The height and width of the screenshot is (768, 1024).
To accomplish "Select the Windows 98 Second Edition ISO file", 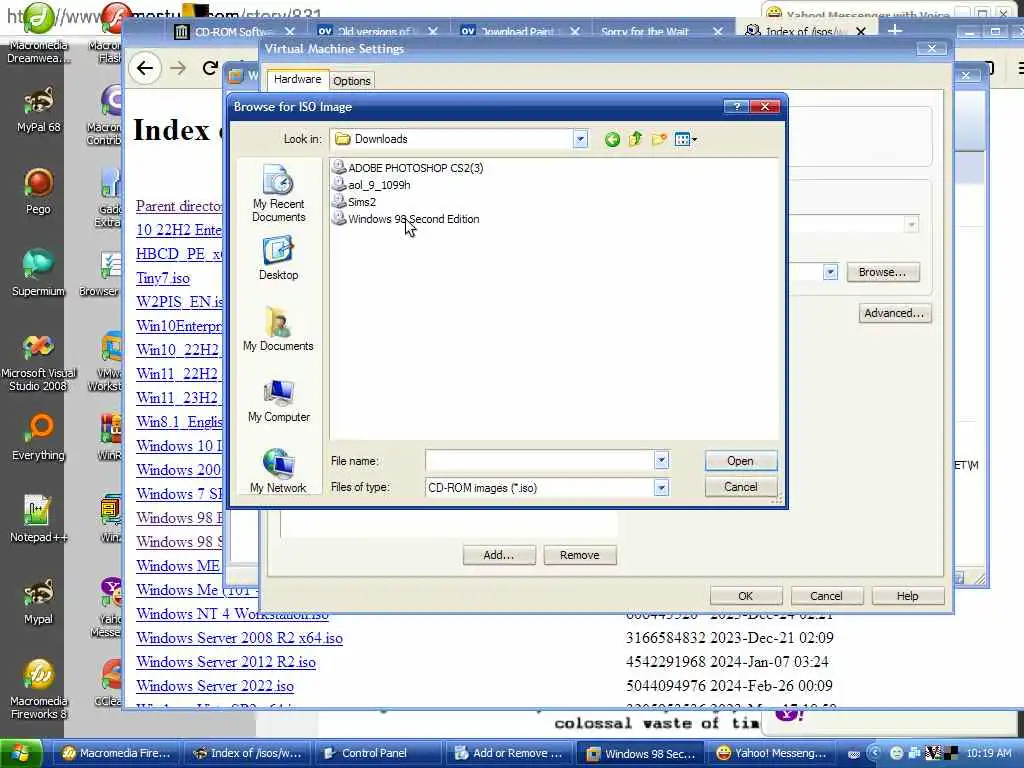I will click(x=406, y=219).
